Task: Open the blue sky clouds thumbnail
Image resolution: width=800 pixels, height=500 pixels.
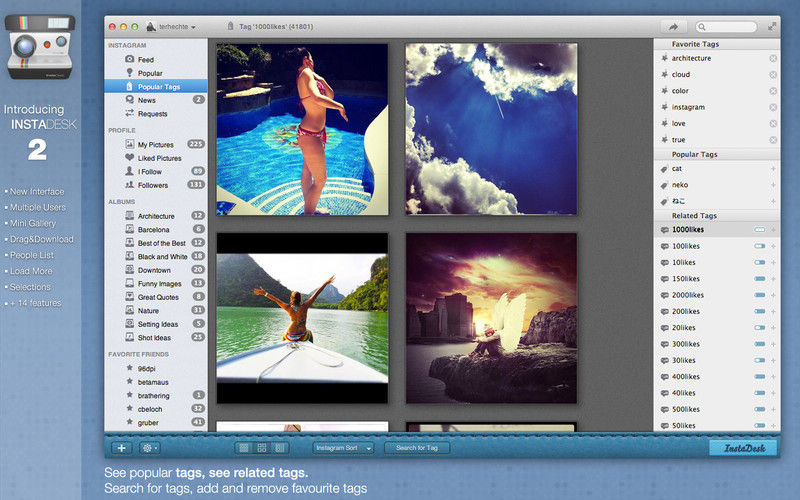Action: coord(491,129)
